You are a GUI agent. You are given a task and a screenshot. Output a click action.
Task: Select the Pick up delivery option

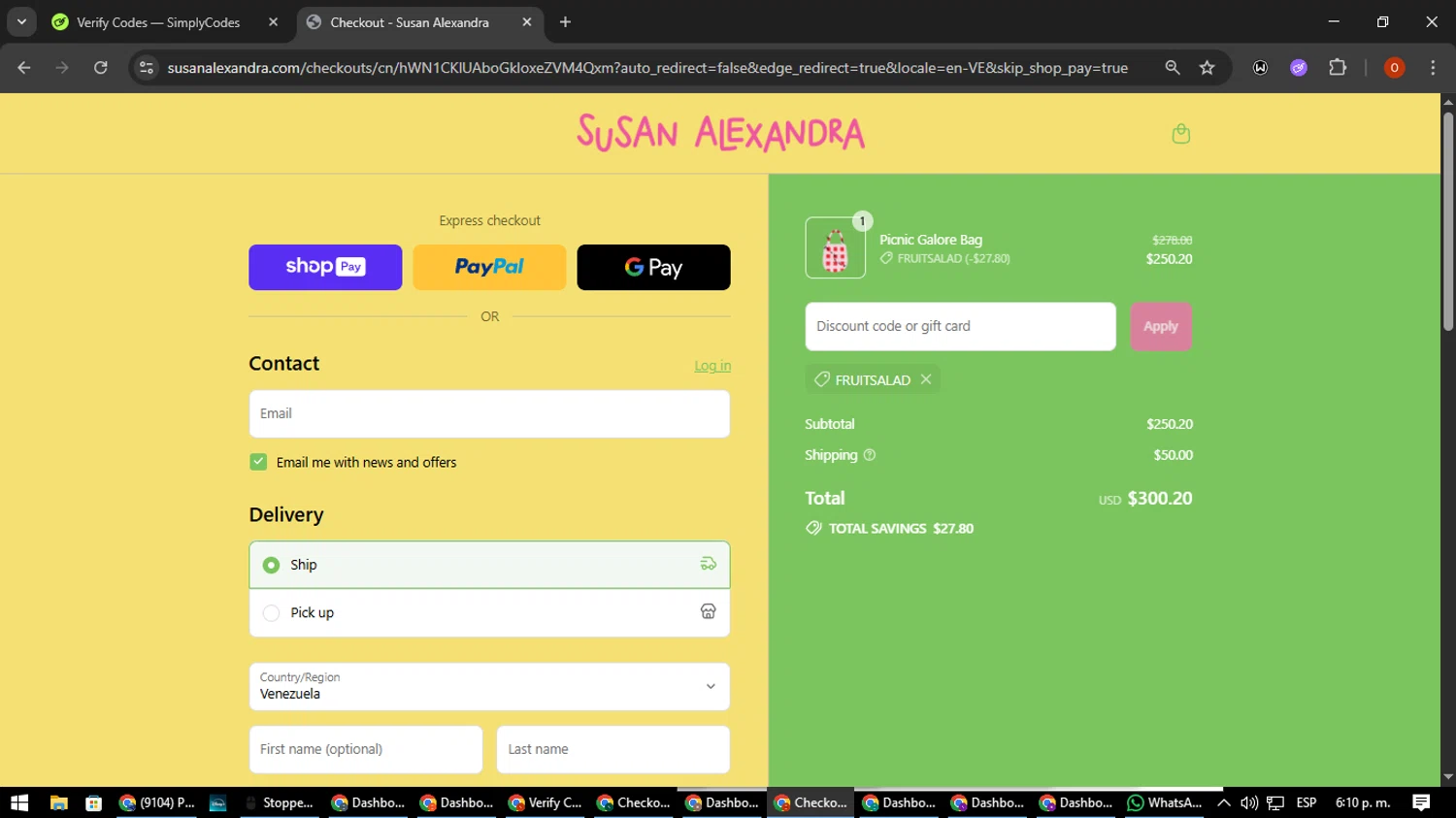(489, 613)
